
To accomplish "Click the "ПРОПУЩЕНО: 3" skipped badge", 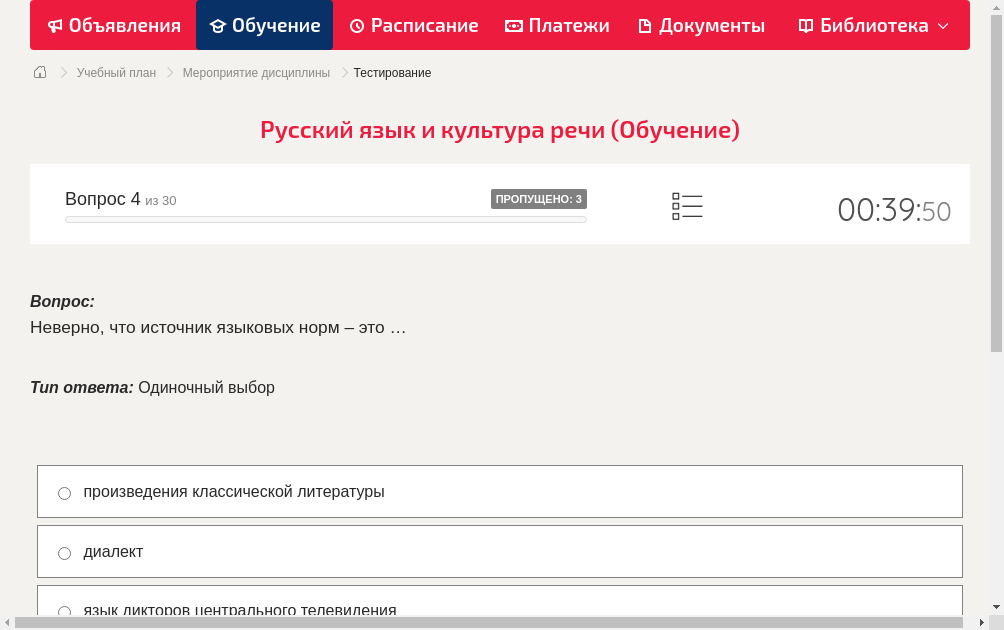I will (539, 199).
